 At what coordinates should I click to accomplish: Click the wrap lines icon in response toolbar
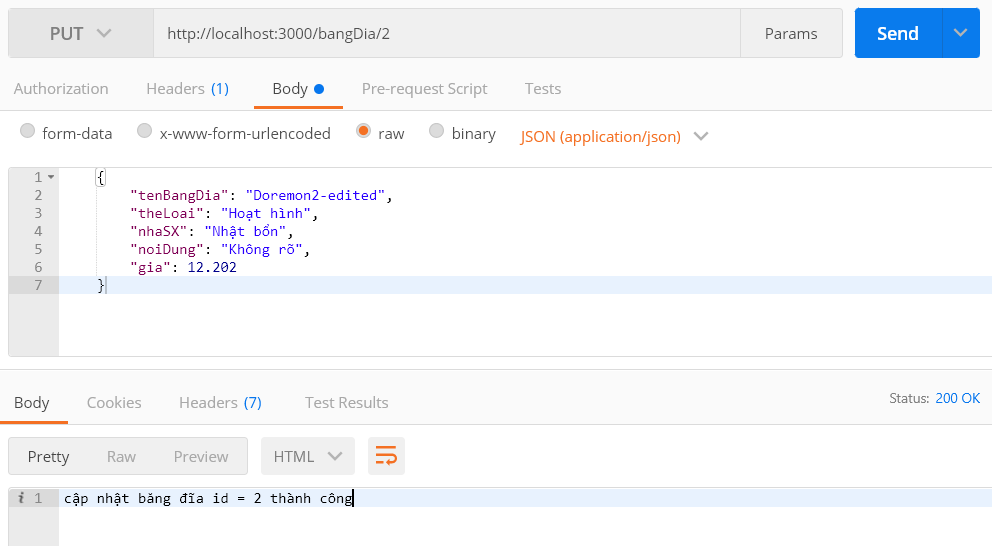click(386, 456)
